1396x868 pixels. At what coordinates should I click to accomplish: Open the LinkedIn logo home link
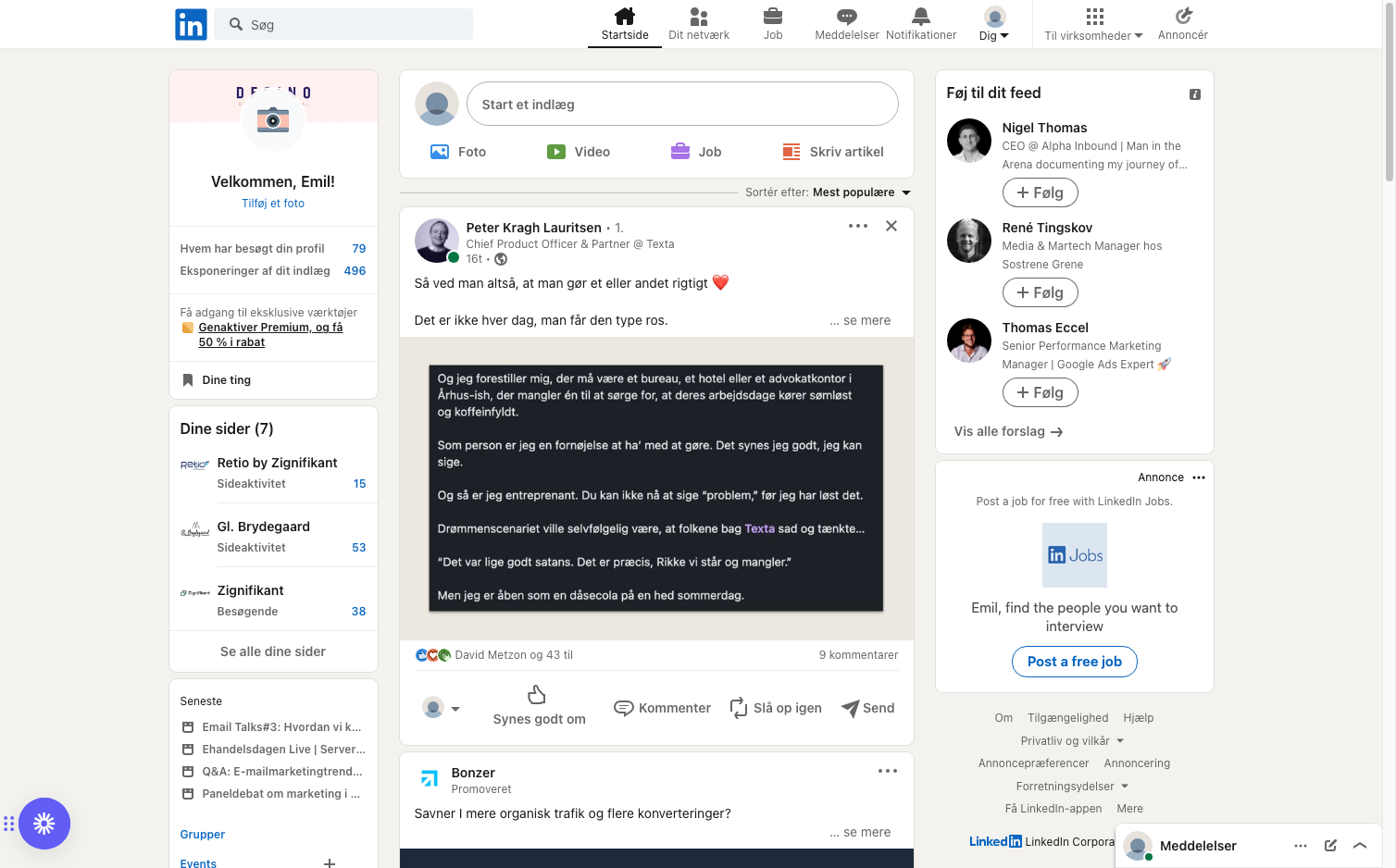pos(191,24)
